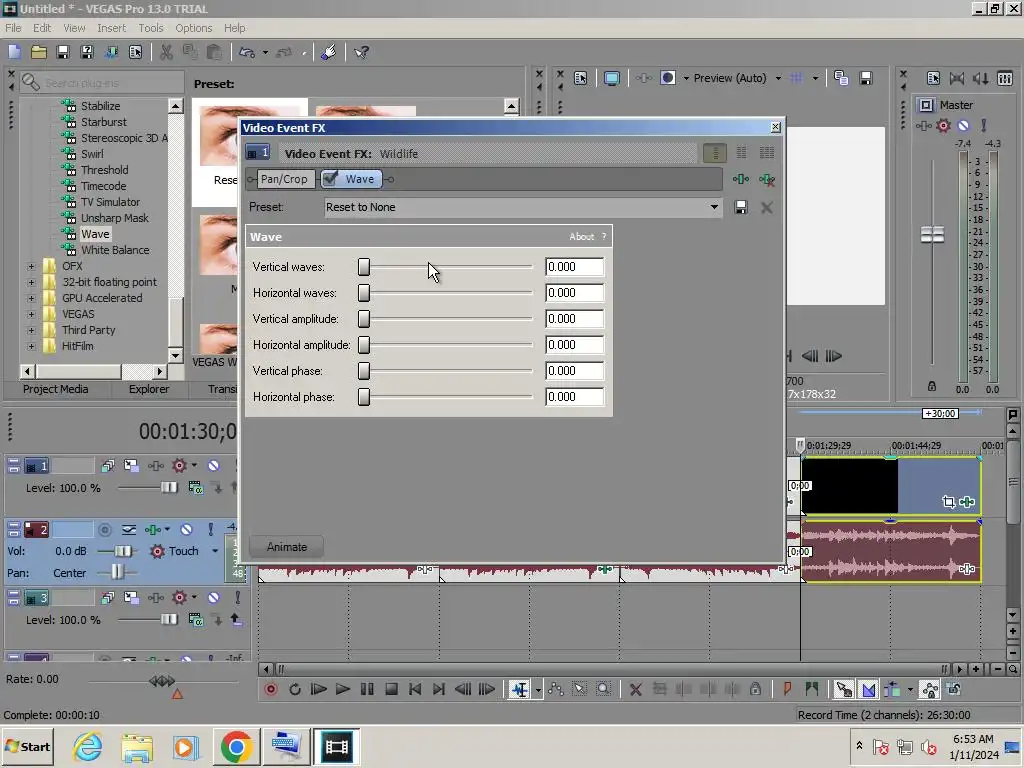1024x768 pixels.
Task: Pause timeline playback
Action: click(x=367, y=689)
